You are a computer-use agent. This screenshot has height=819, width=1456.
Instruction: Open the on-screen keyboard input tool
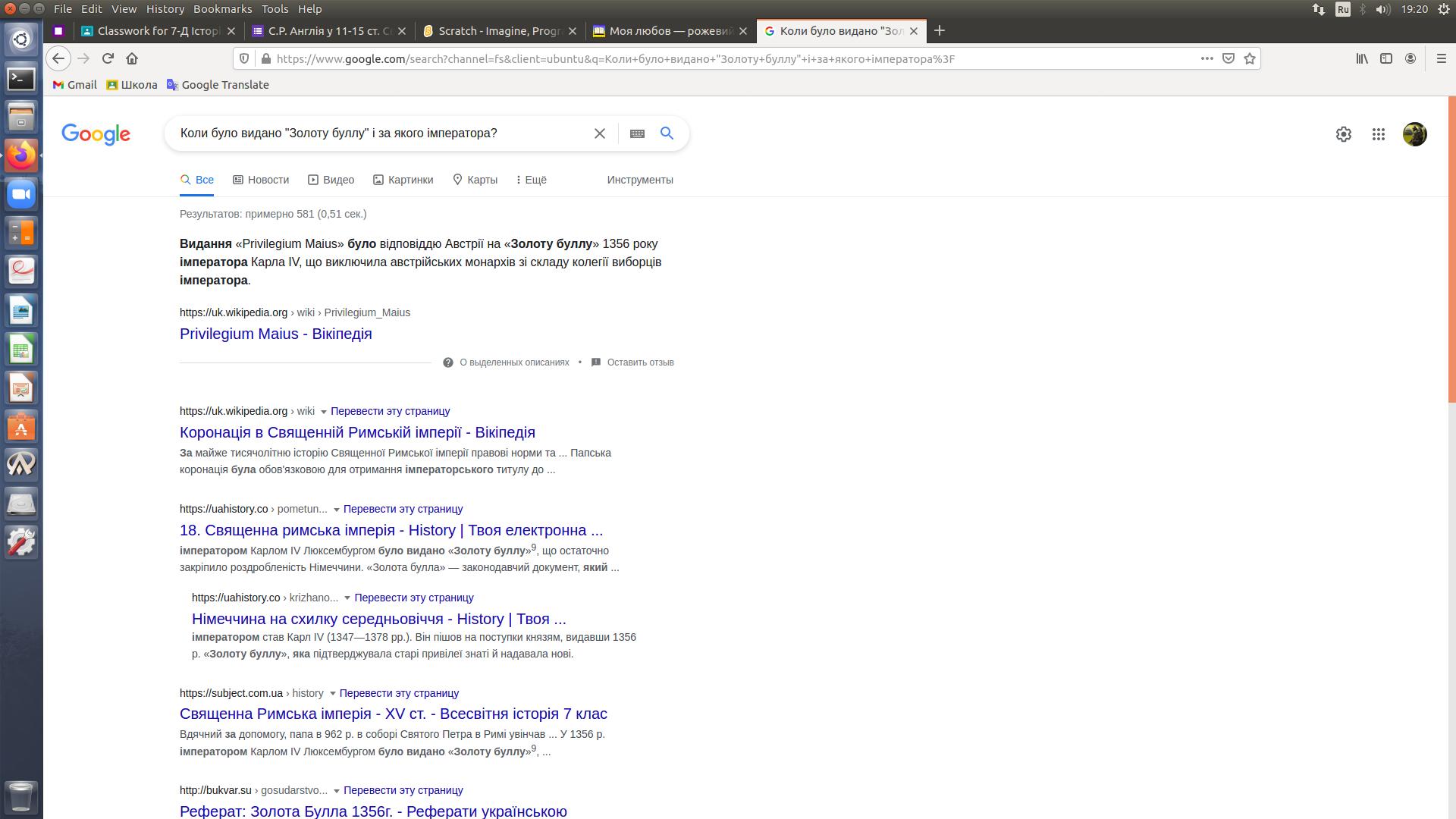pyautogui.click(x=637, y=133)
